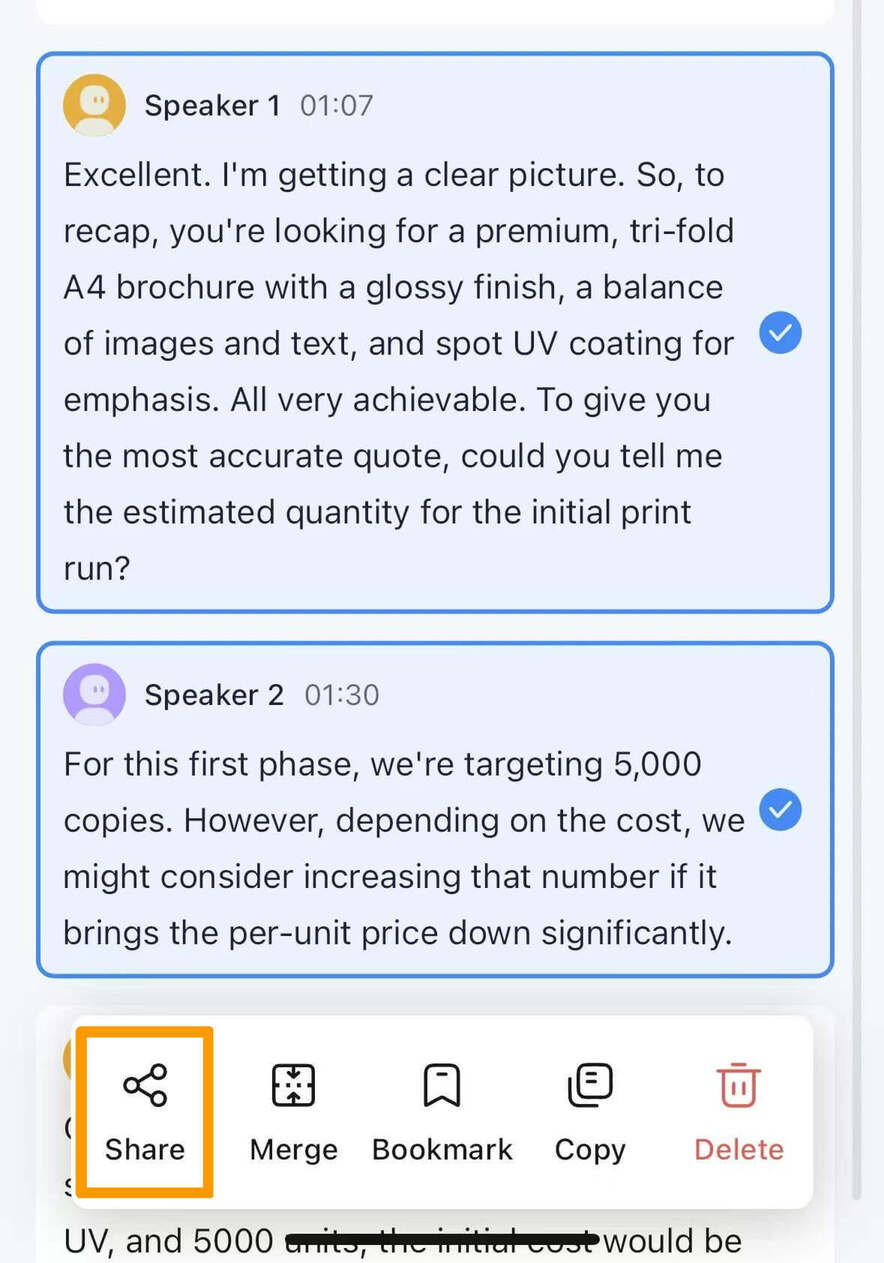Open Speaker 1 yellow avatar
Viewport: 884px width, 1263px height.
pos(94,104)
